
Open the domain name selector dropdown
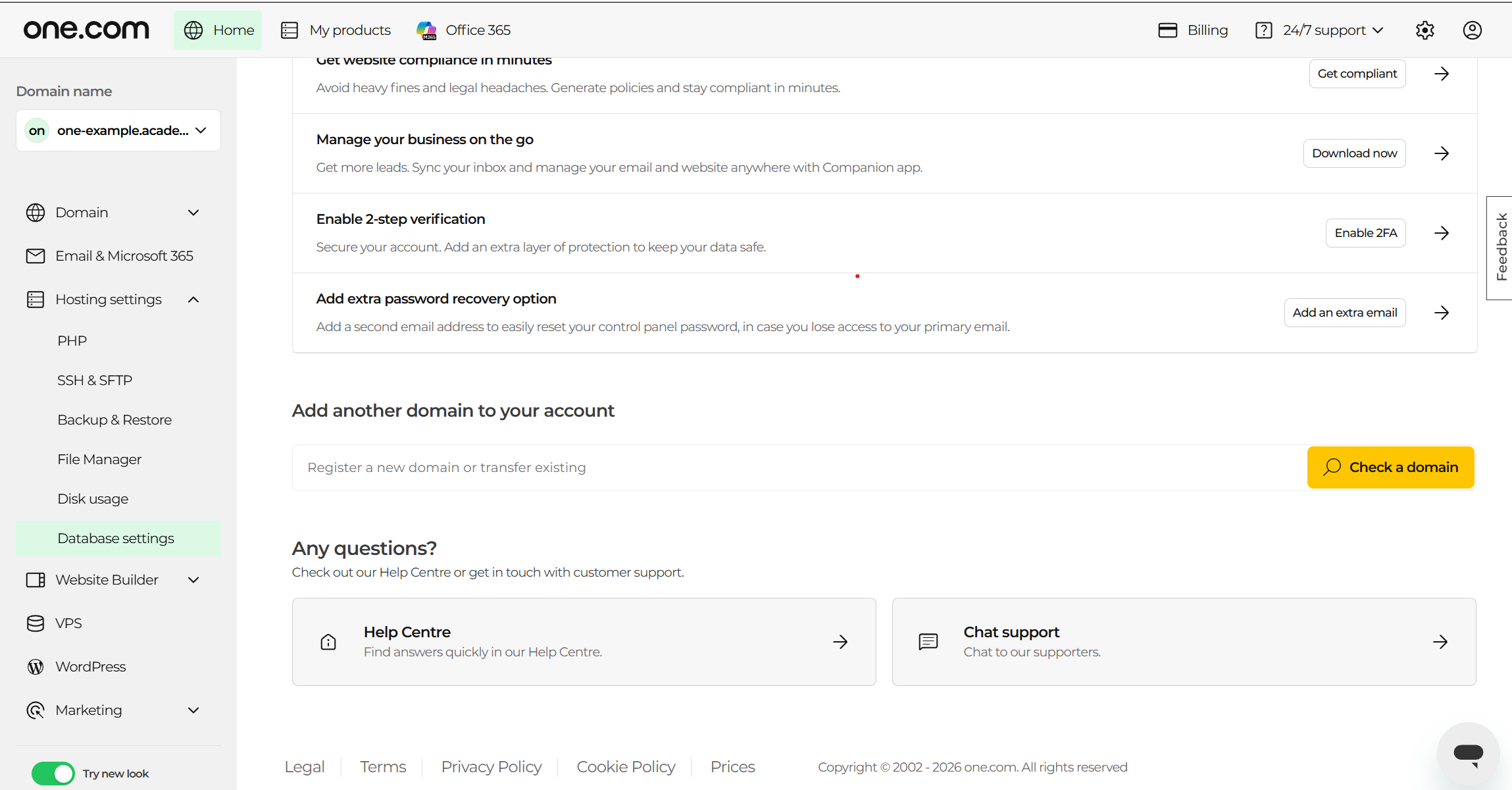pos(118,130)
